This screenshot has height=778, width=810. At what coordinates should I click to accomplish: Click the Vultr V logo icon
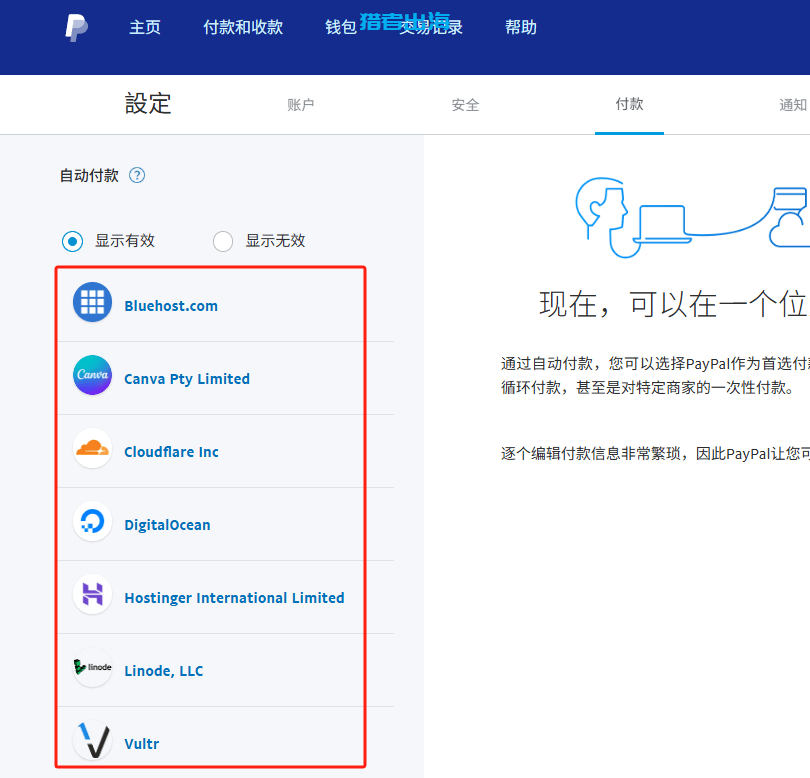92,740
